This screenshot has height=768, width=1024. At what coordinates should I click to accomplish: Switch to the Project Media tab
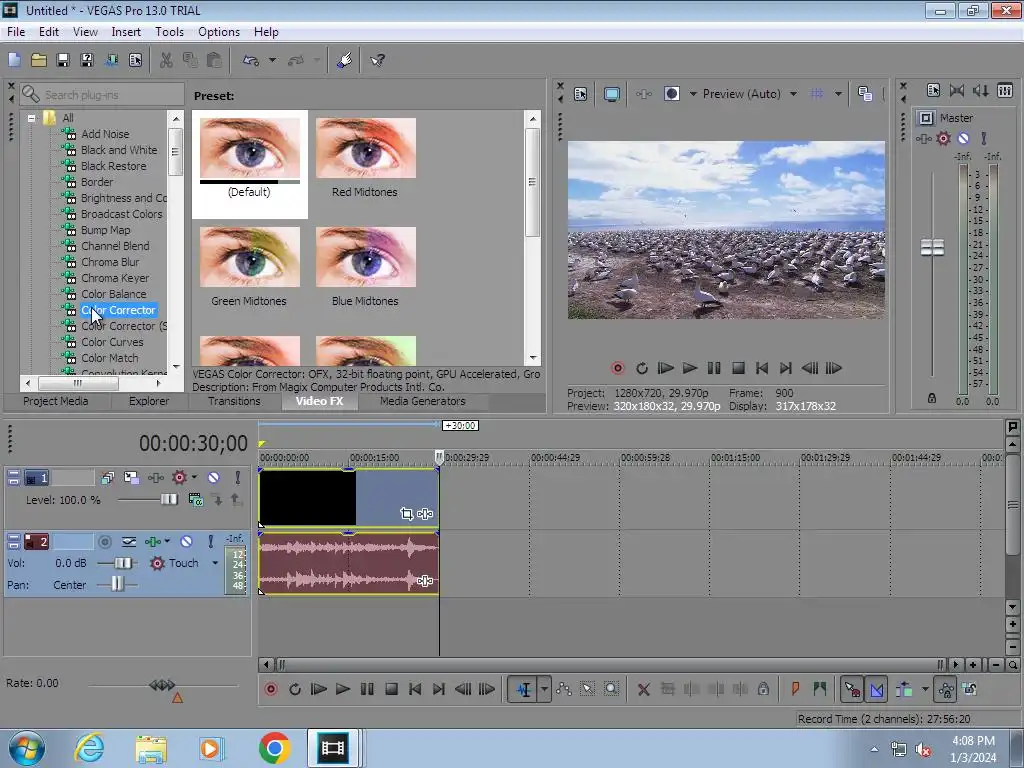pos(56,401)
